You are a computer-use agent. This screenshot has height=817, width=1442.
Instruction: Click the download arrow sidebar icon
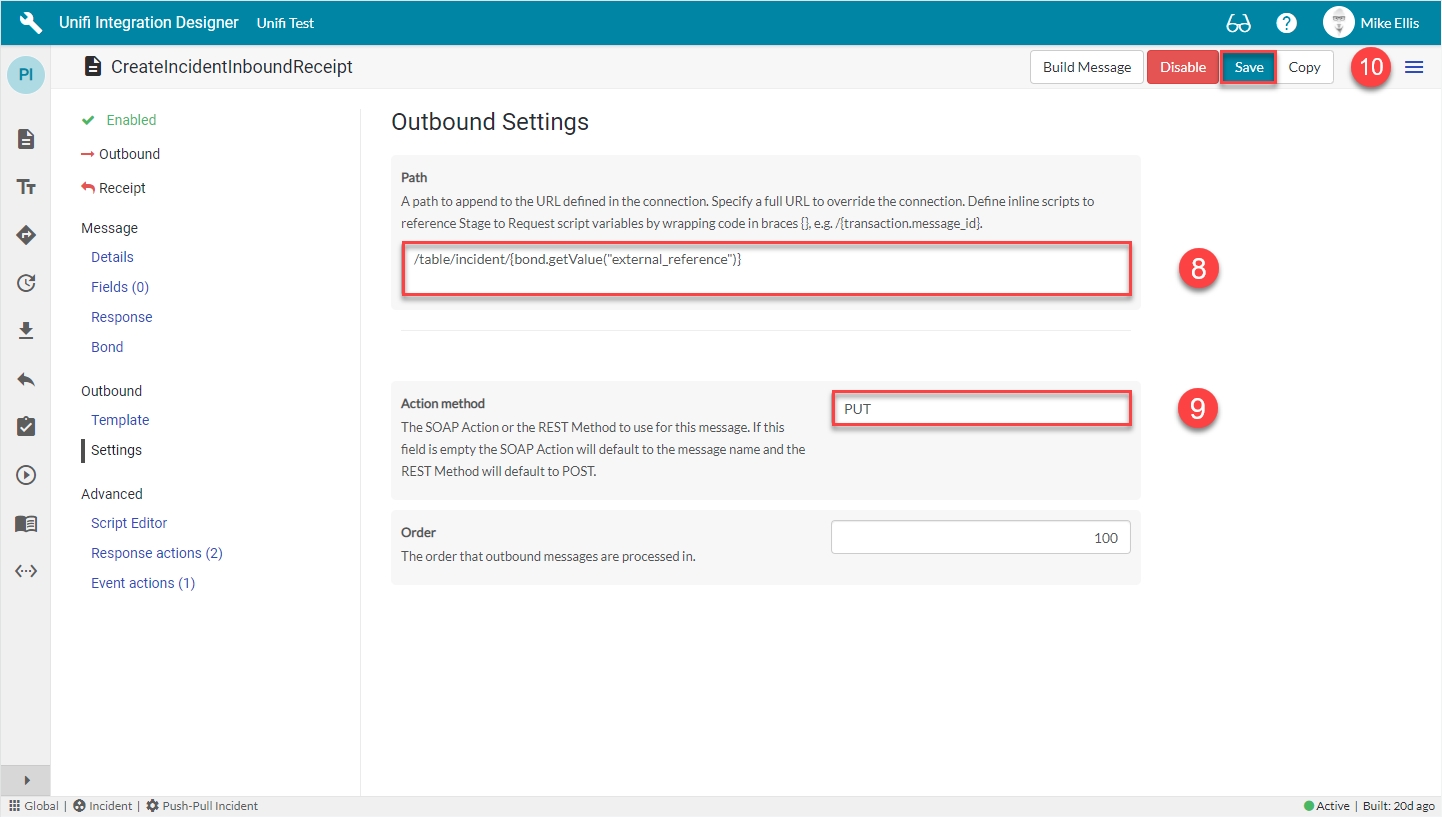click(x=26, y=331)
